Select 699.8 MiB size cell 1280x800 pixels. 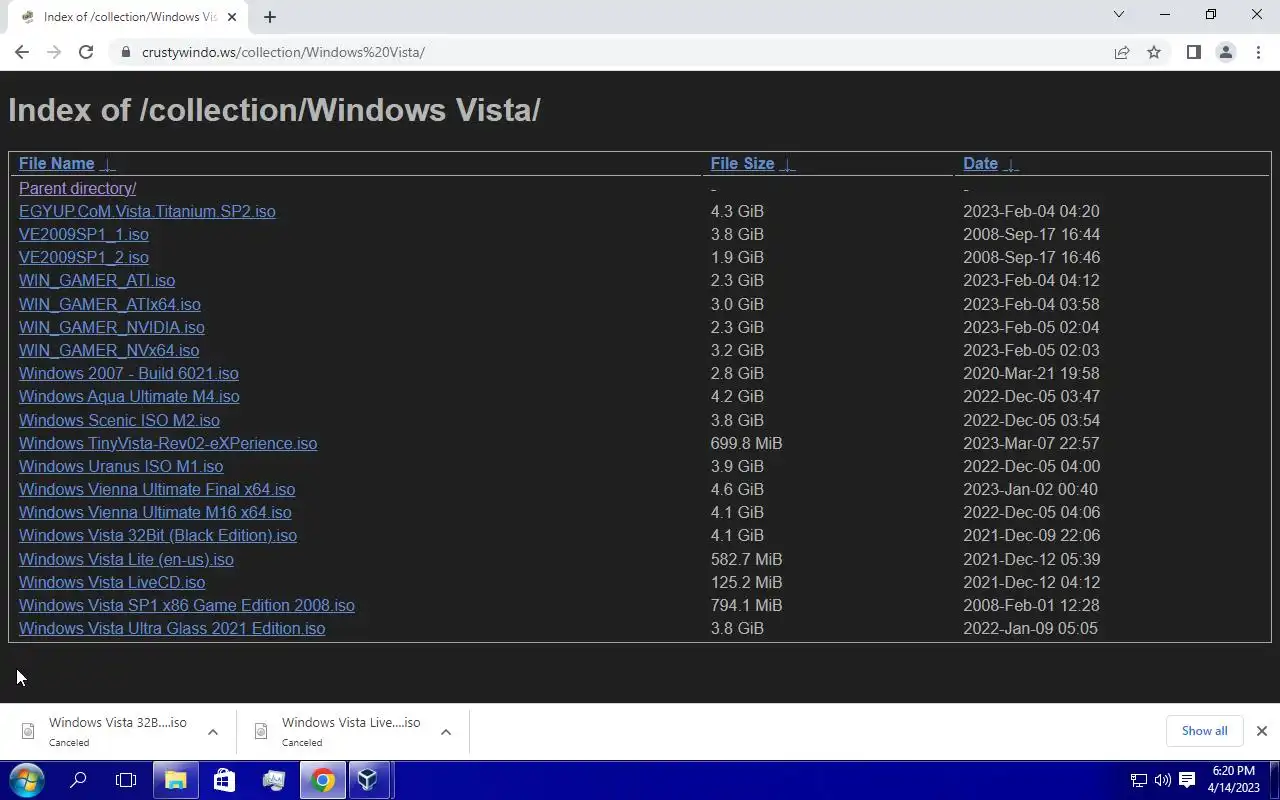click(746, 443)
